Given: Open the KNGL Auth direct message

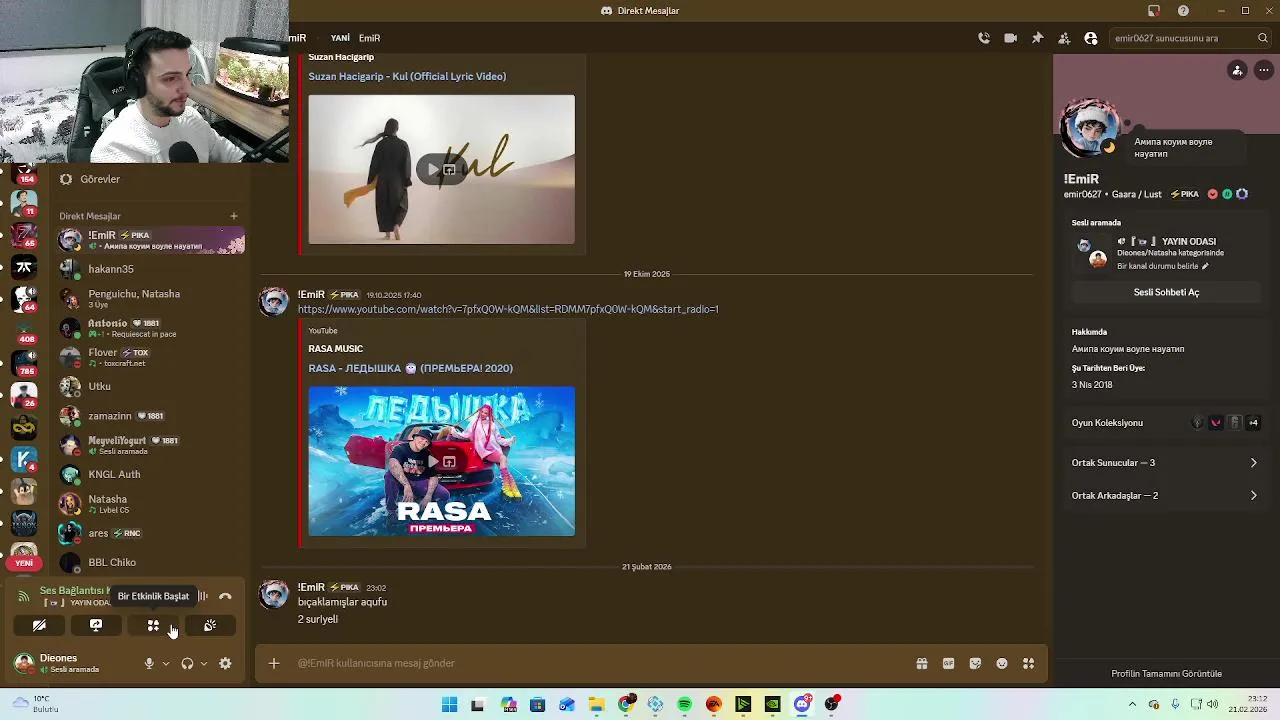Looking at the screenshot, I should point(150,474).
